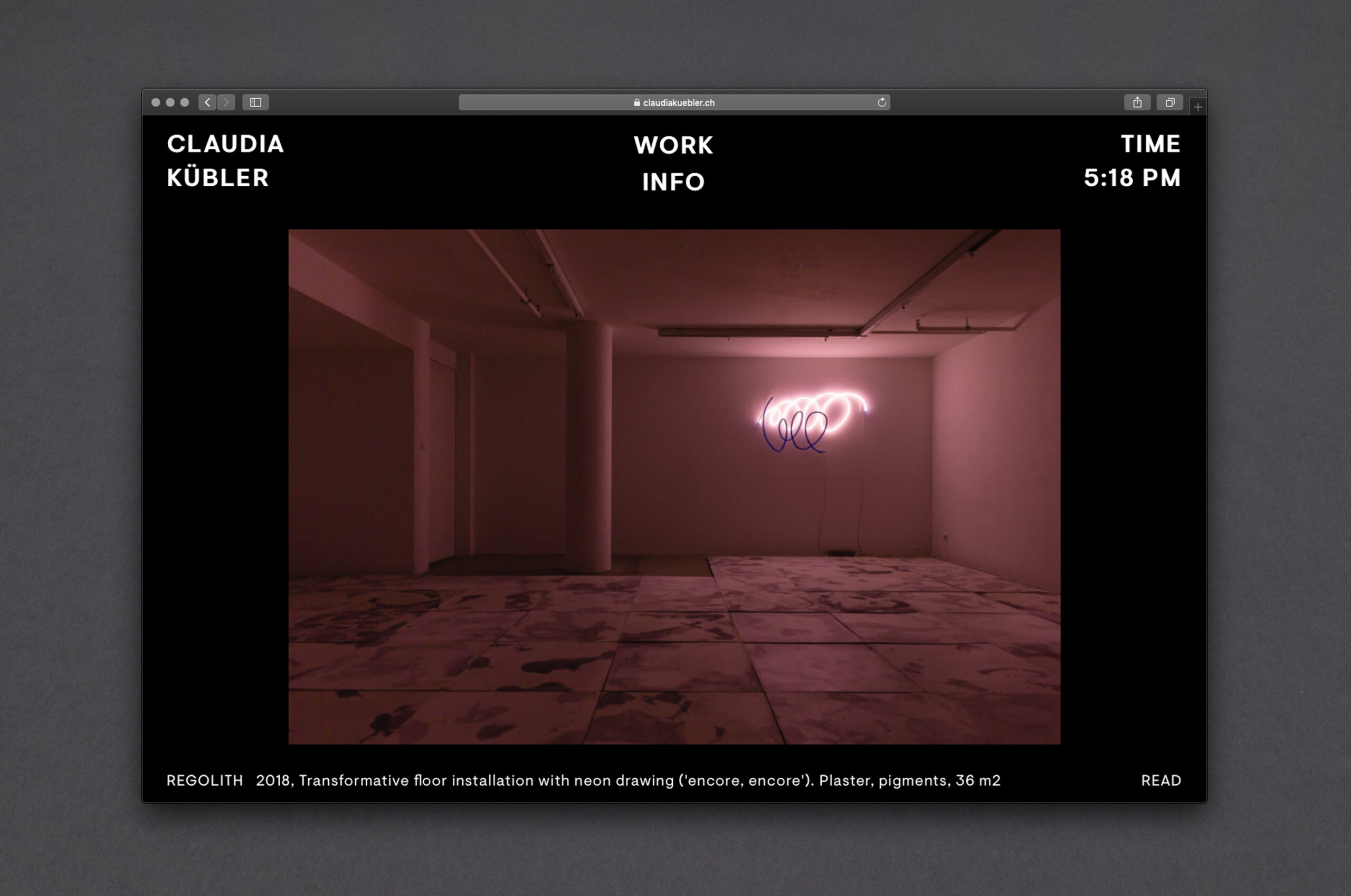
Task: Focus the claudiakuebler.ch address field
Action: click(x=678, y=103)
